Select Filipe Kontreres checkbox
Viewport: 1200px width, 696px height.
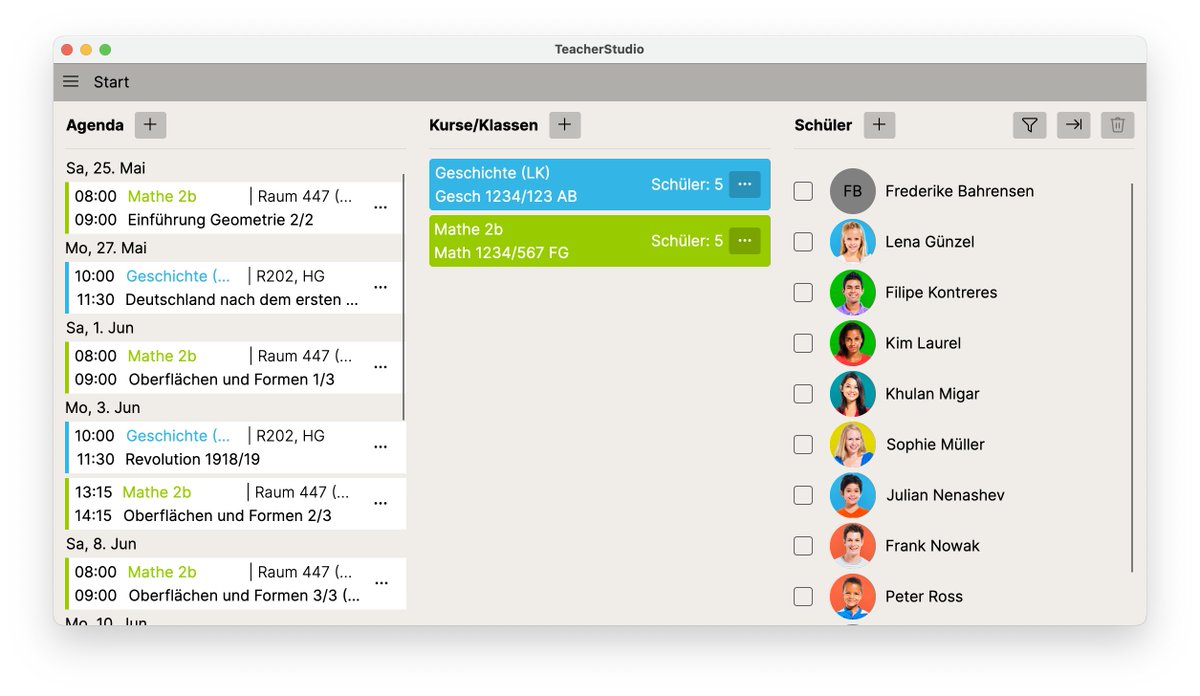click(803, 293)
